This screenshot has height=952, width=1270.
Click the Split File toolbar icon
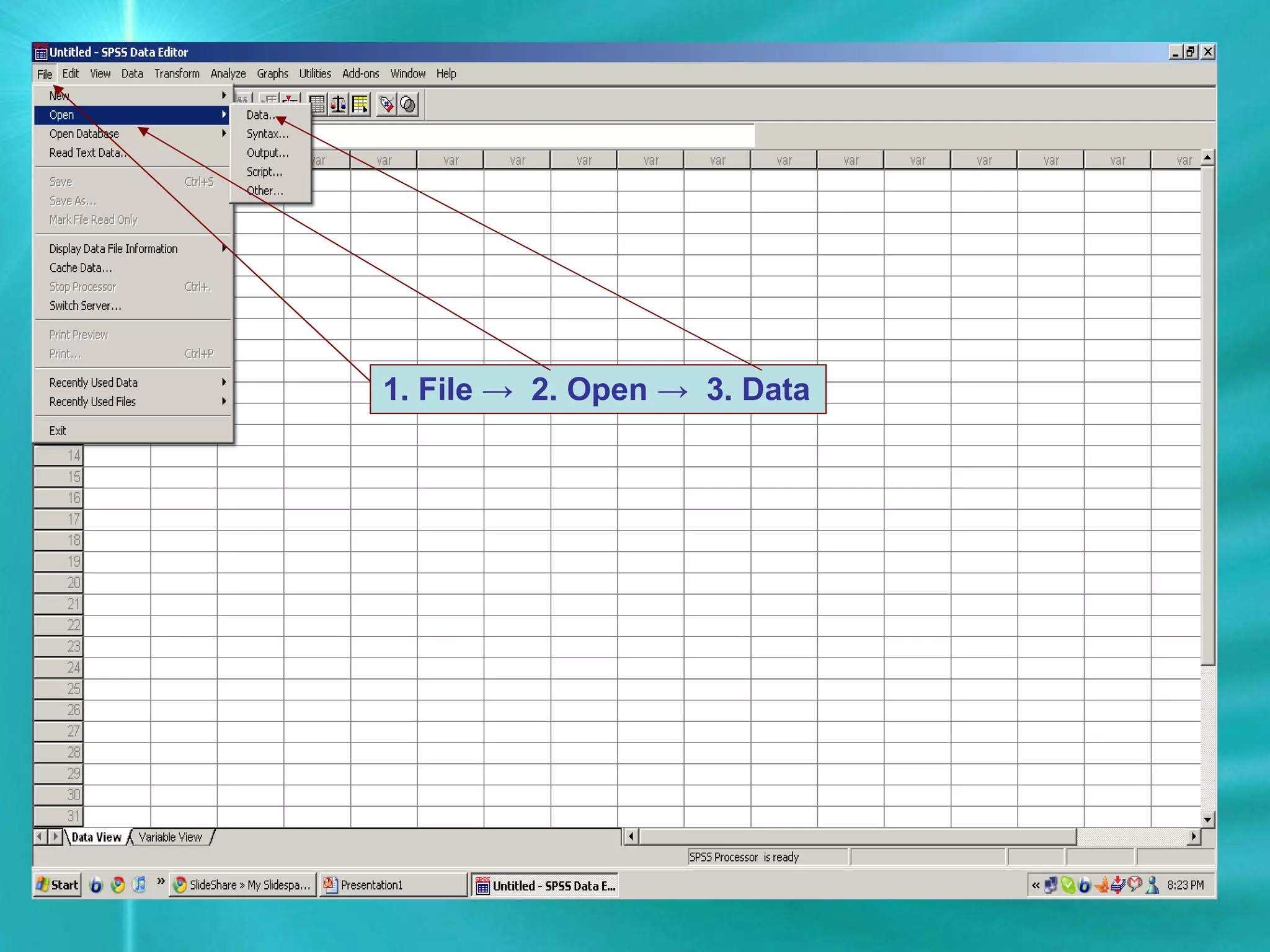click(317, 104)
